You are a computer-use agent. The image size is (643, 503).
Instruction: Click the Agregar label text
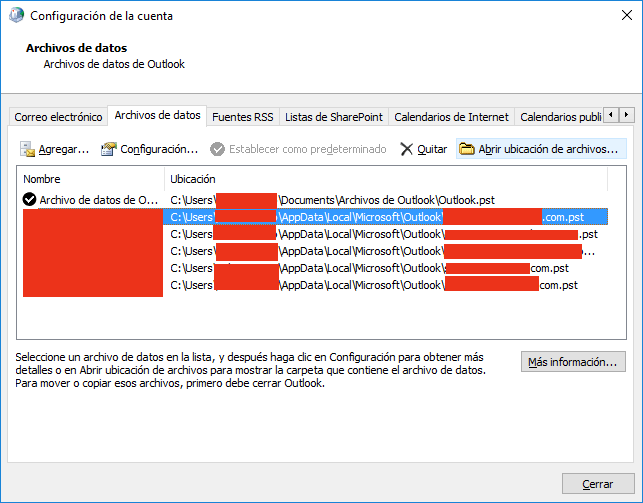(x=64, y=149)
